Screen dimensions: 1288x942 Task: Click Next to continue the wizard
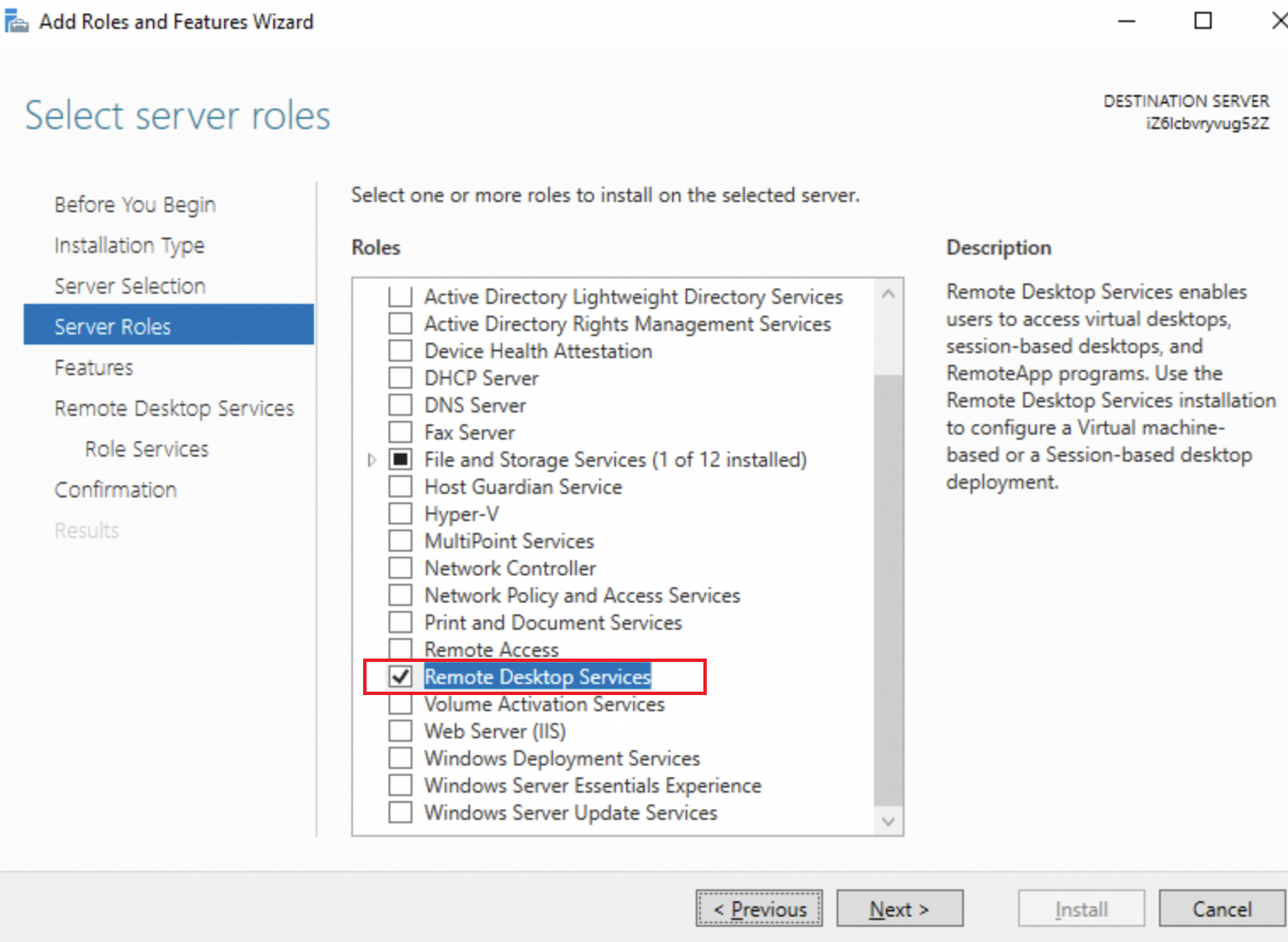coord(899,909)
